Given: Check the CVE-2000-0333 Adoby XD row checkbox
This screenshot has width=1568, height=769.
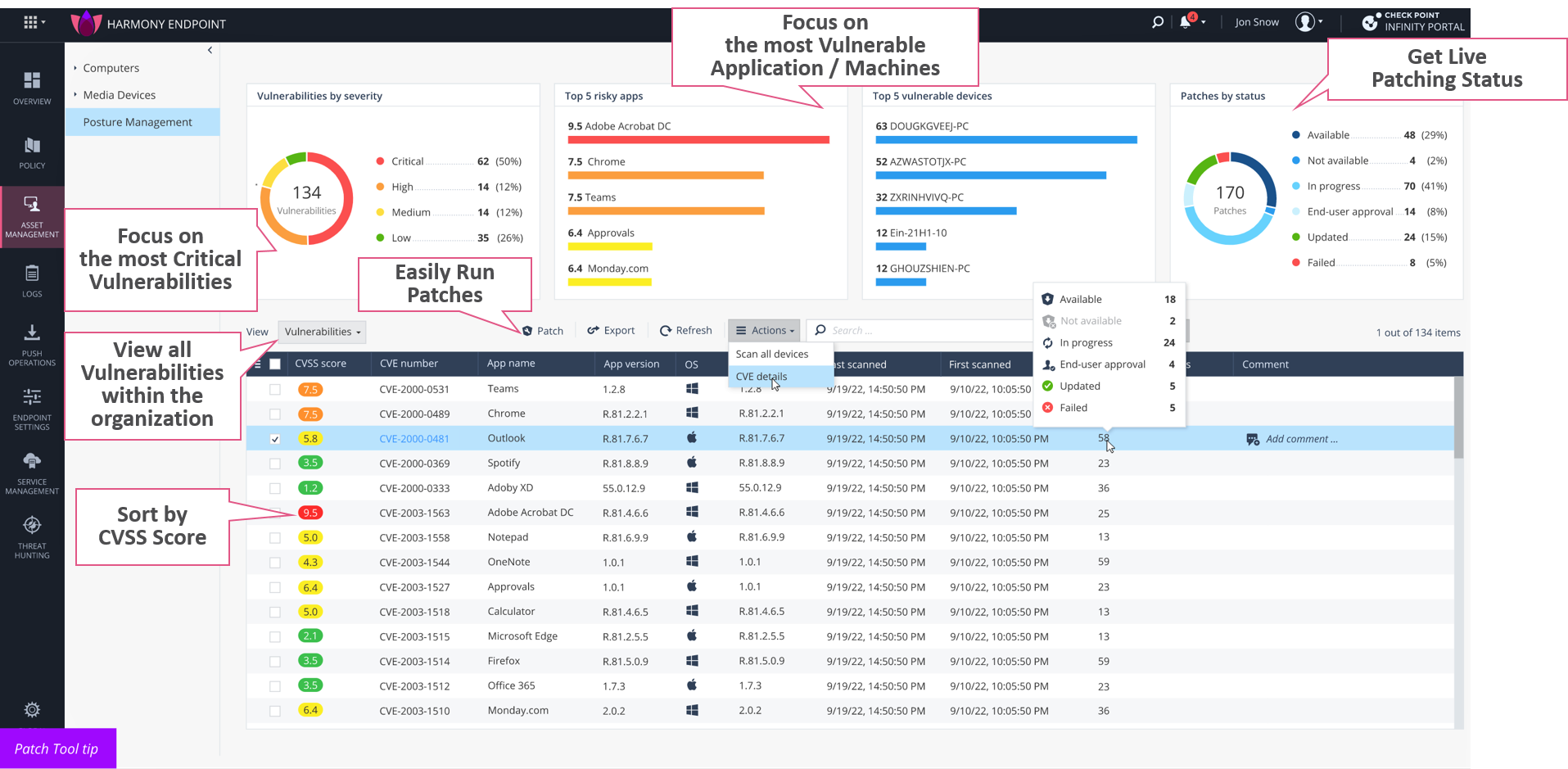Looking at the screenshot, I should tap(275, 489).
